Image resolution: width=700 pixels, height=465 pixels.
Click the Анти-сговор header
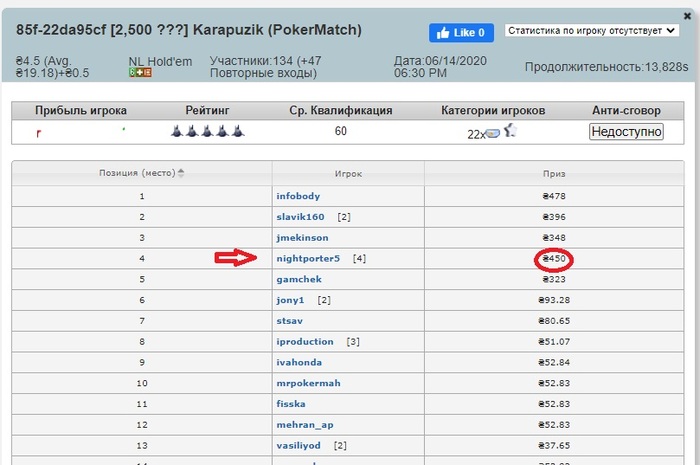point(626,110)
